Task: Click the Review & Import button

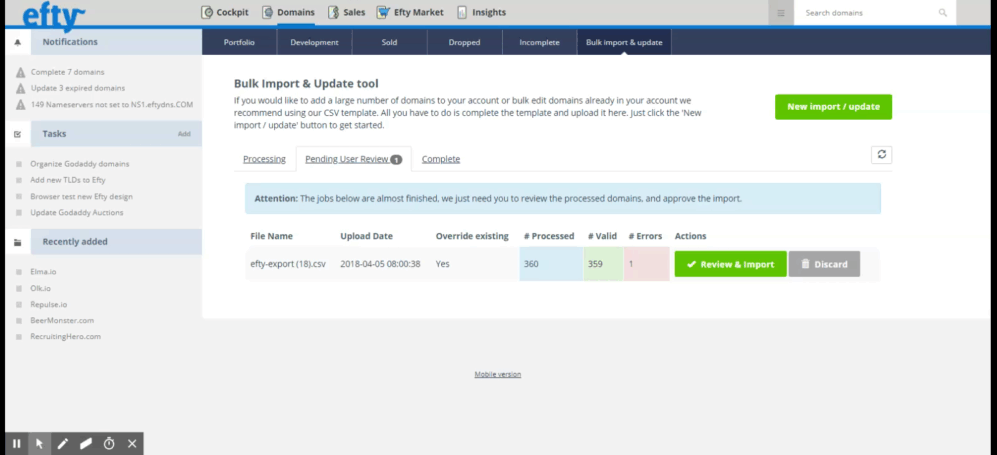Action: 731,264
